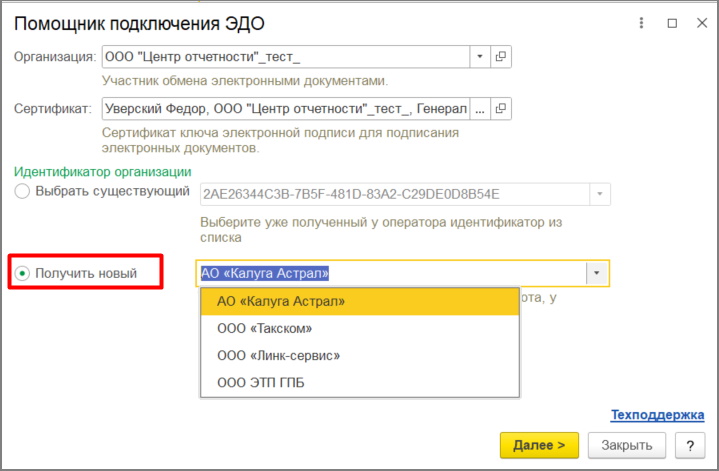Click the ellipsis button in certificate field

tap(480, 109)
